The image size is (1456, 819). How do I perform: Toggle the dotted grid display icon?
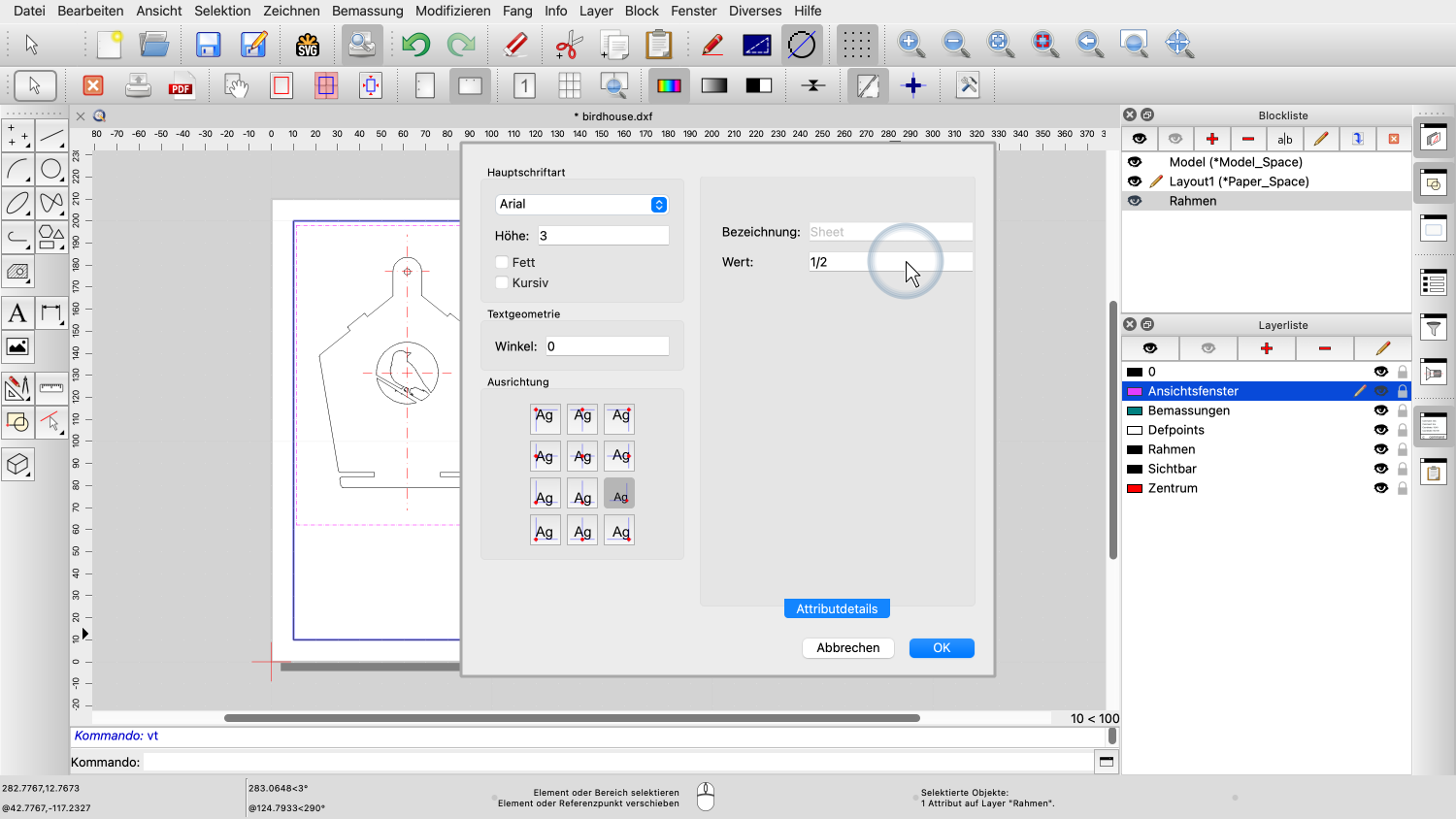856,45
